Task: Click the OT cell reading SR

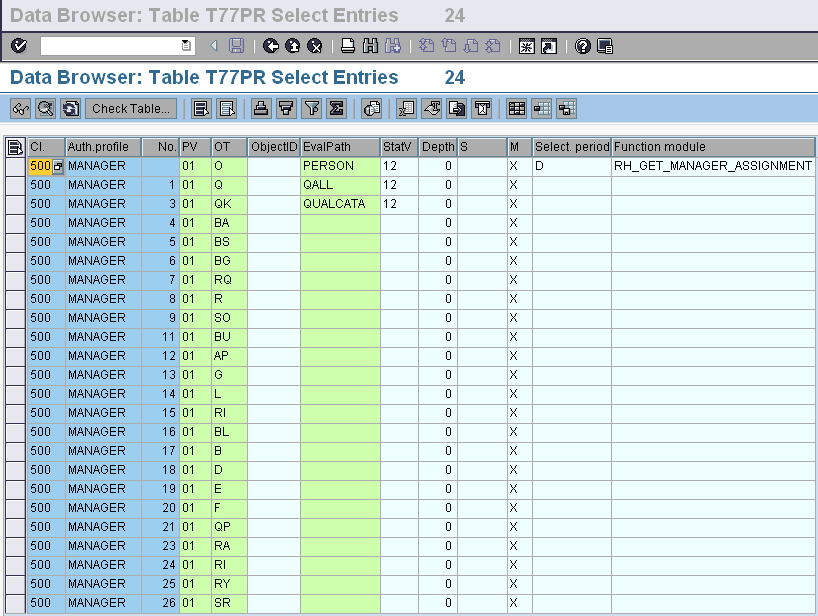Action: click(229, 603)
